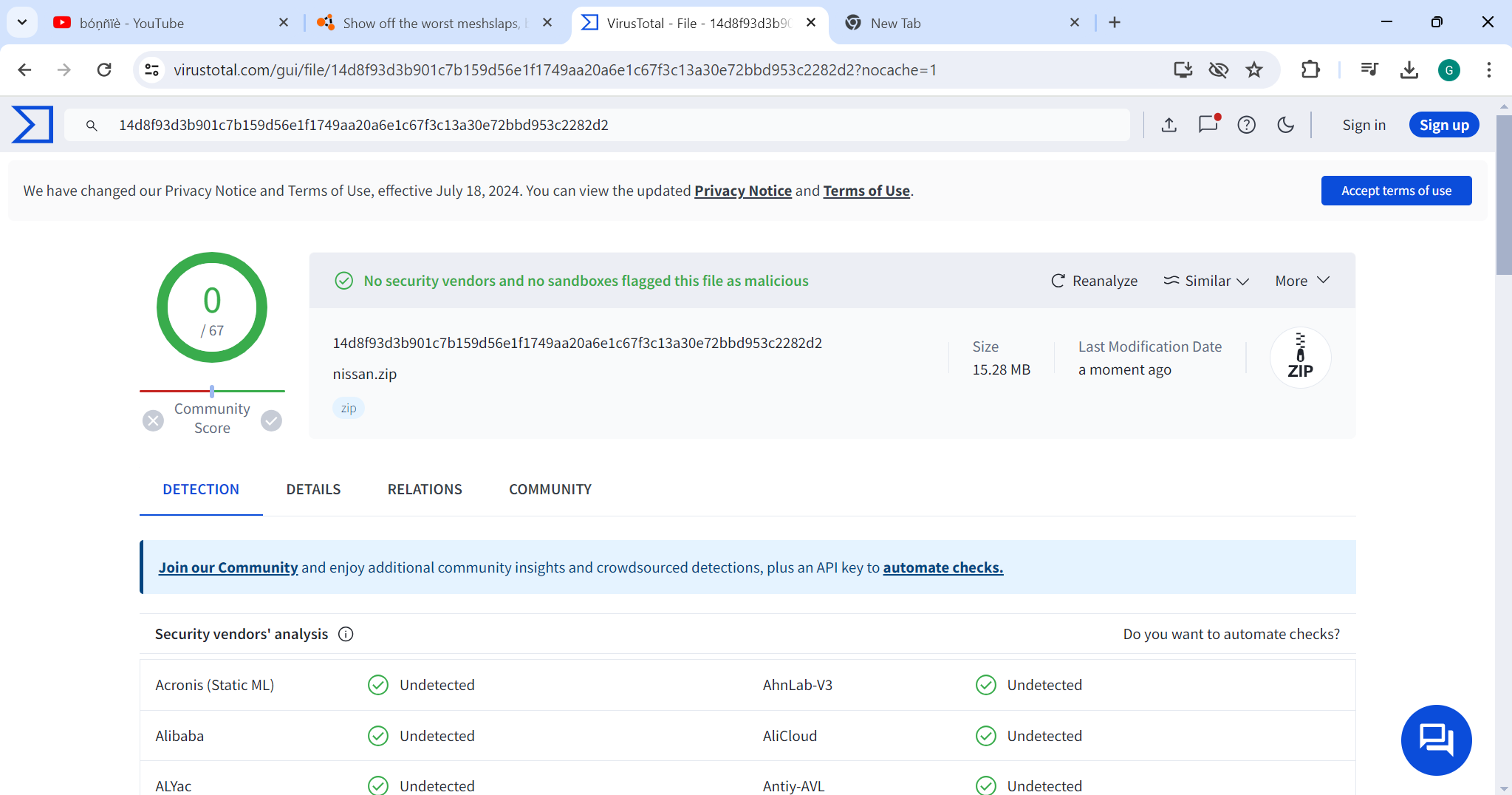Click the Reanalyze button
The width and height of the screenshot is (1512, 795).
pyautogui.click(x=1095, y=281)
